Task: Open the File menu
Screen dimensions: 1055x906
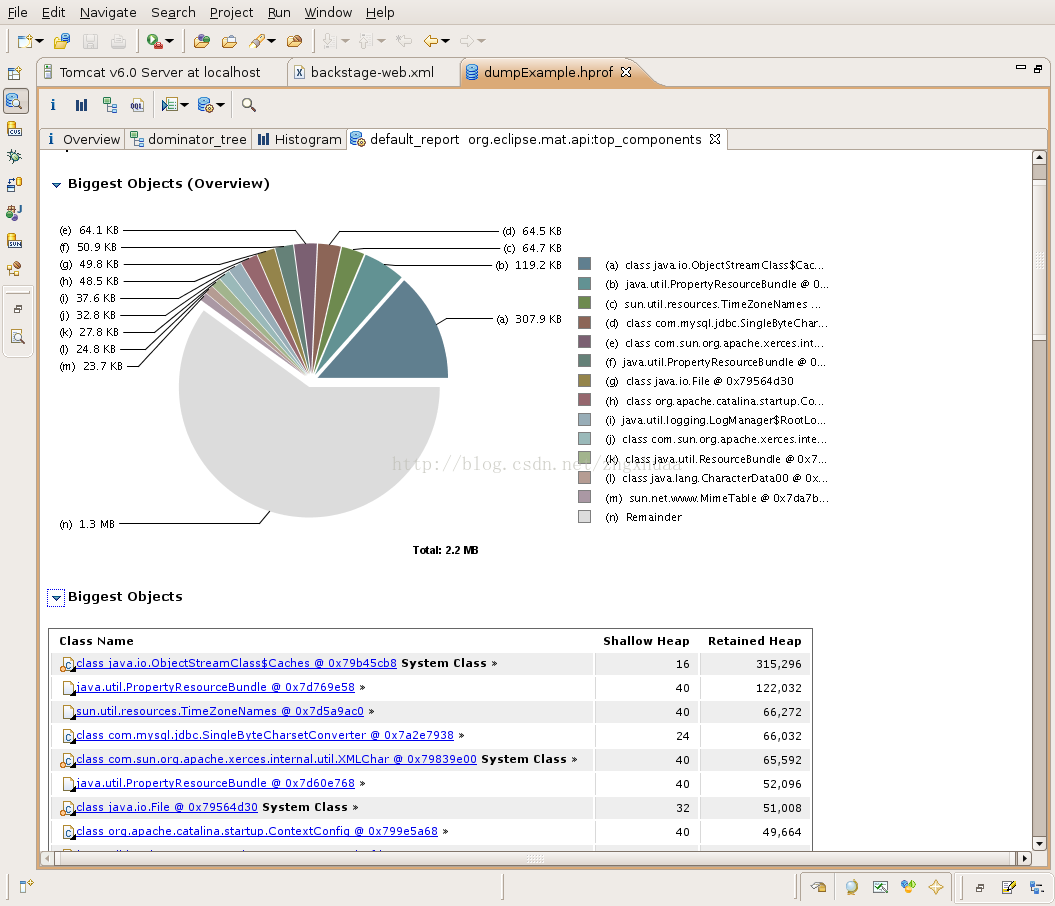Action: (x=17, y=12)
